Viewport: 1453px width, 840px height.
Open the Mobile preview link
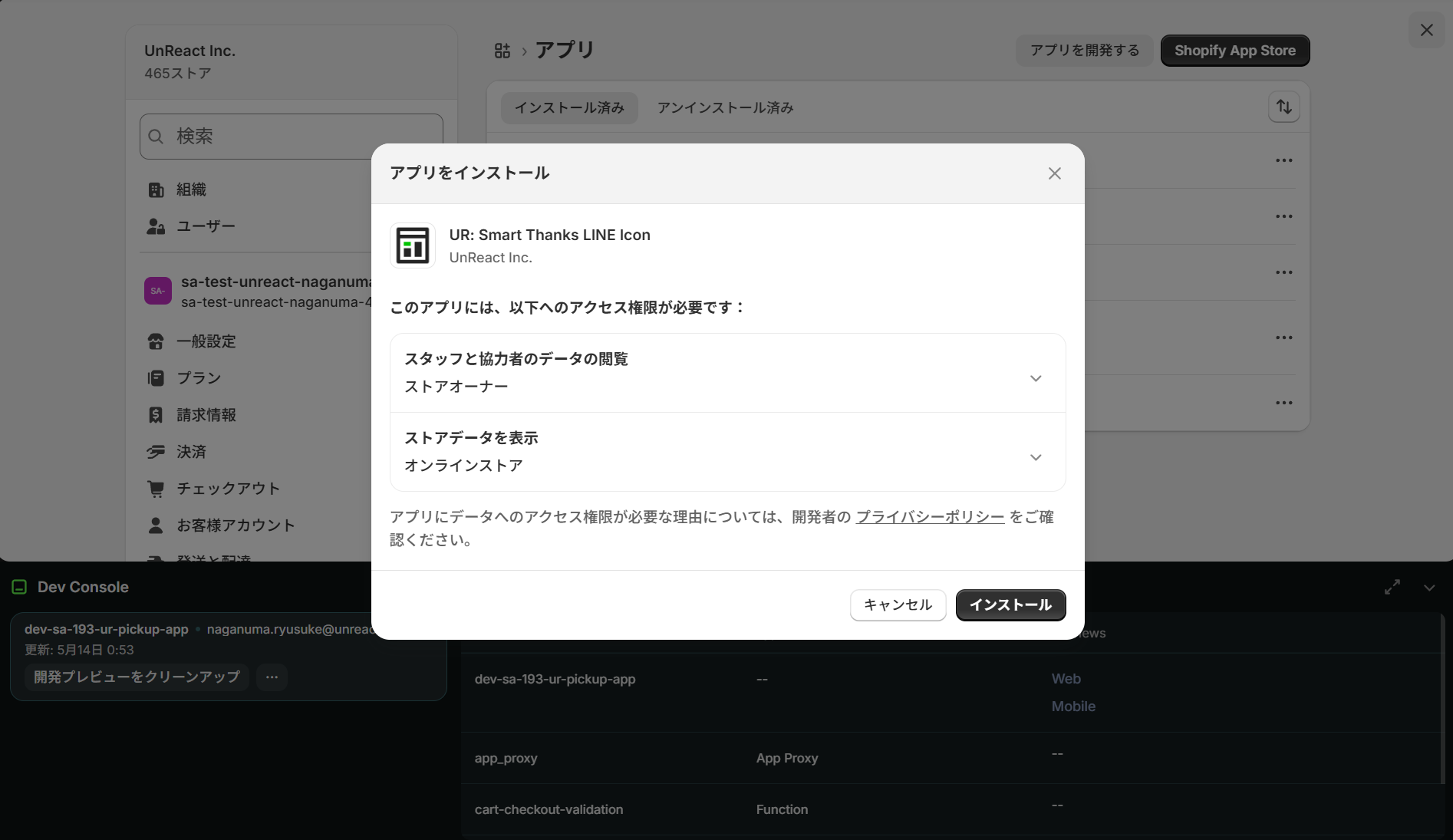point(1073,707)
